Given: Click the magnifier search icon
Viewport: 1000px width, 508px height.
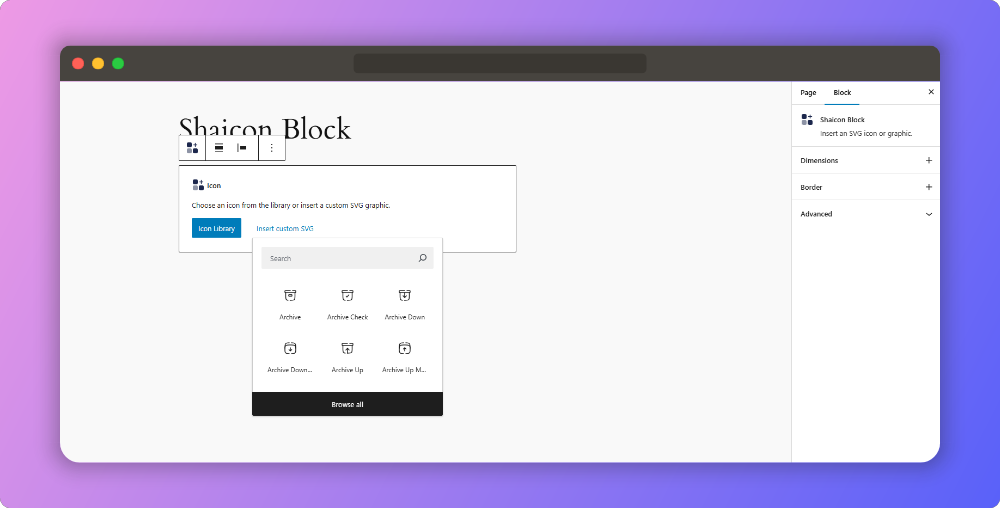Looking at the screenshot, I should (422, 258).
